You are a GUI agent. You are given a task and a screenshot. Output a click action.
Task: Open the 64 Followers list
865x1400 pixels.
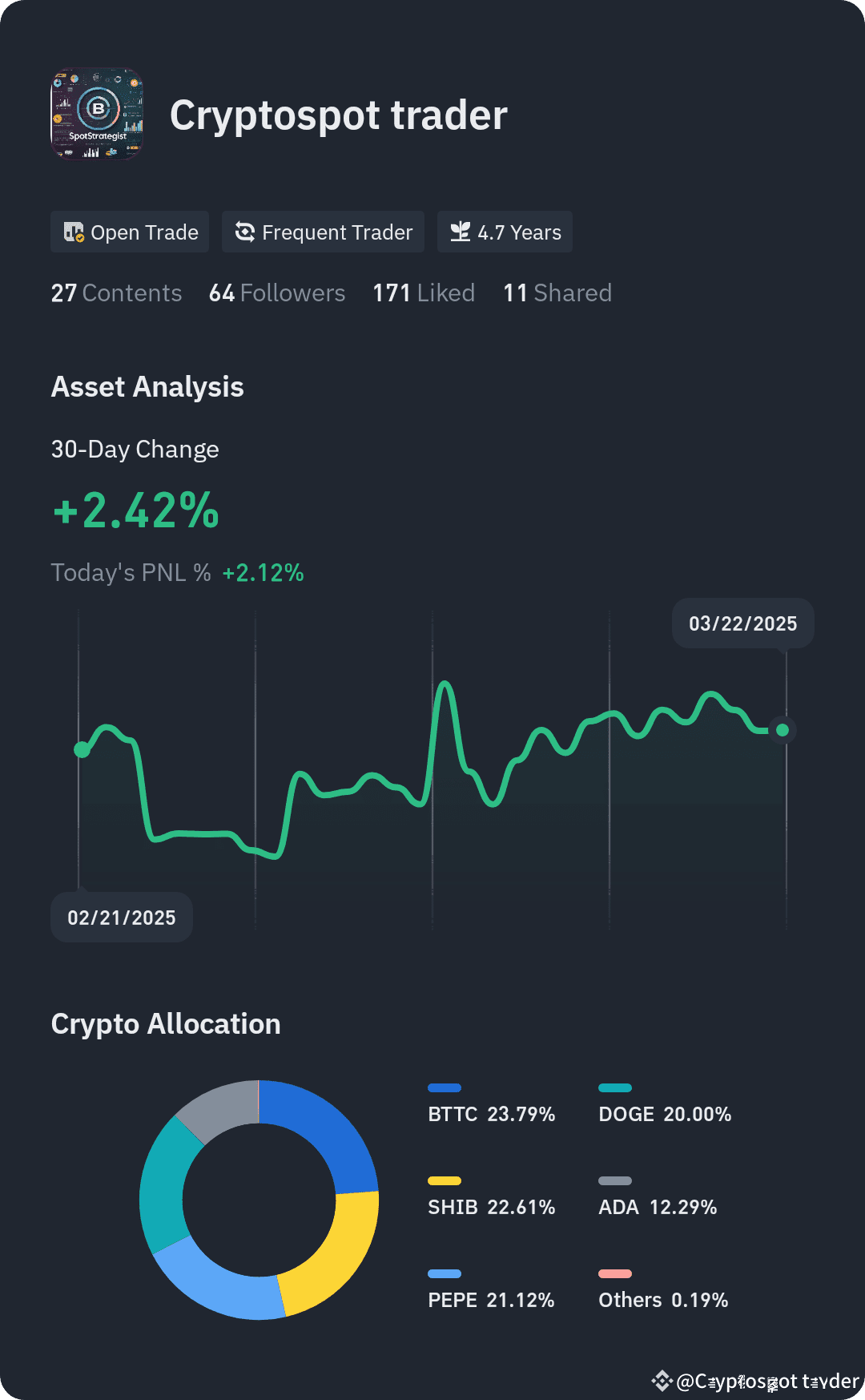pyautogui.click(x=277, y=293)
